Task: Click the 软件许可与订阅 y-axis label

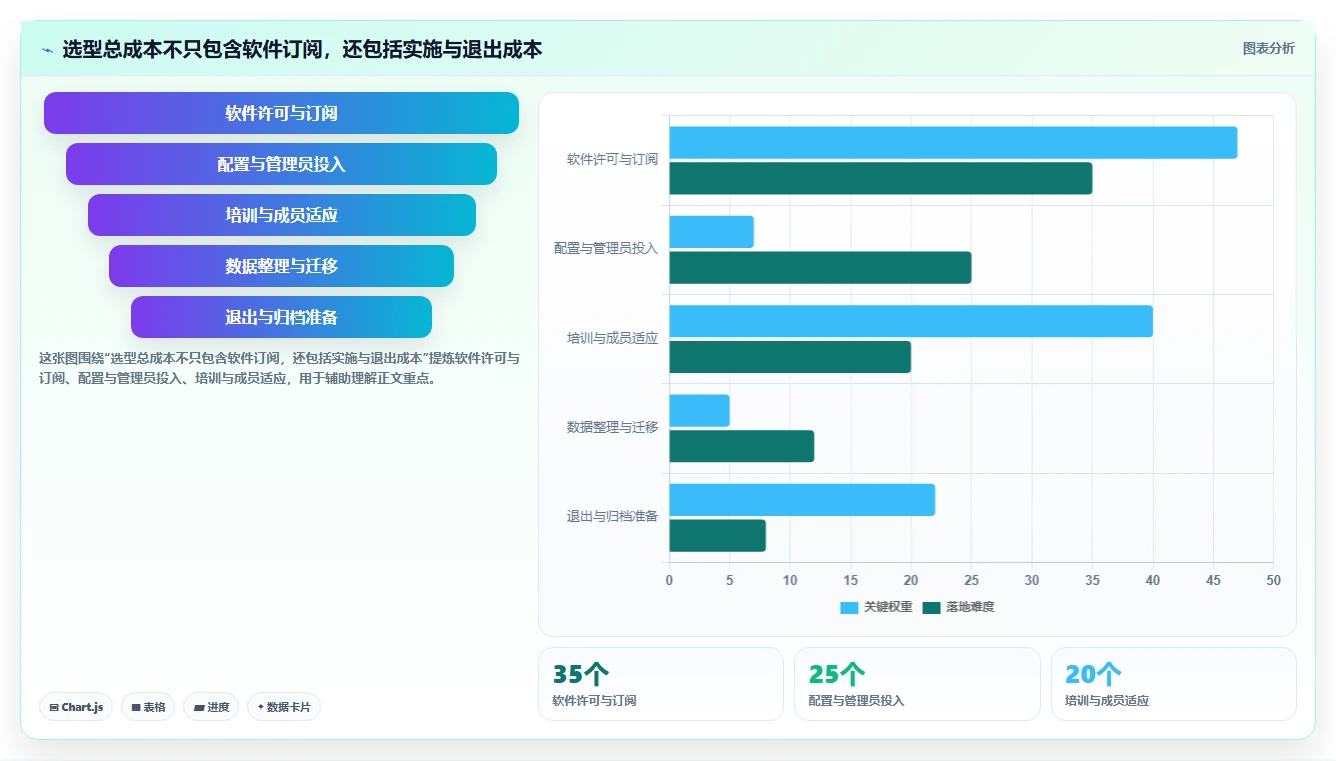Action: pyautogui.click(x=612, y=159)
